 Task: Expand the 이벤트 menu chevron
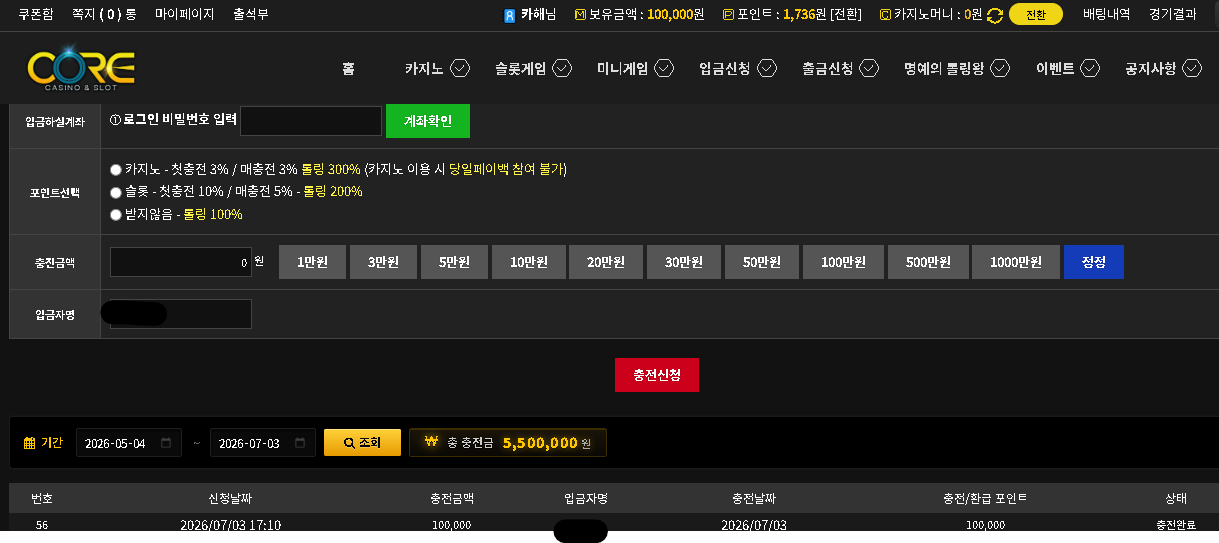(1090, 68)
